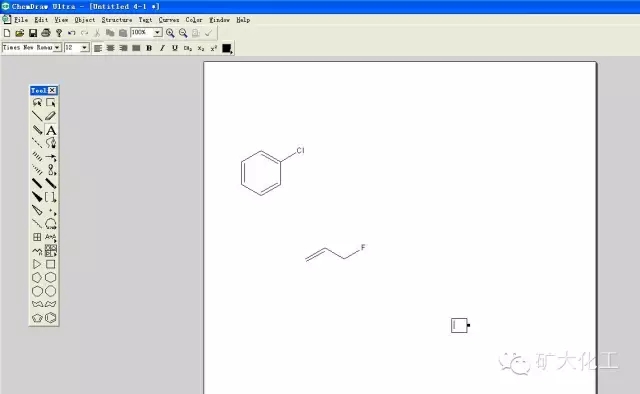The width and height of the screenshot is (640, 394).
Task: Toggle Italic text formatting
Action: [x=162, y=48]
